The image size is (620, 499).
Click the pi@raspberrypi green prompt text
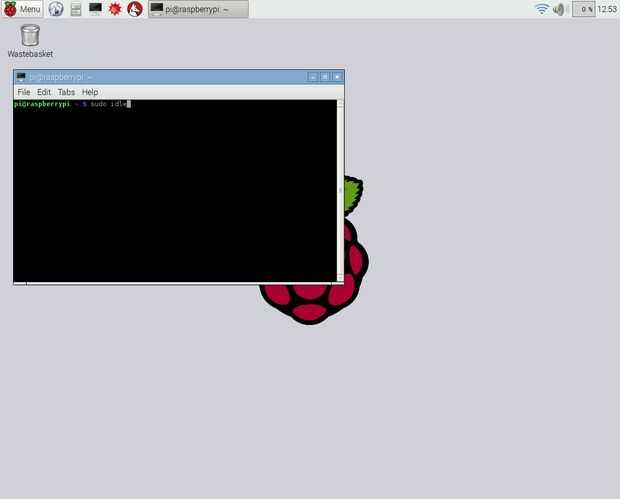tap(42, 104)
